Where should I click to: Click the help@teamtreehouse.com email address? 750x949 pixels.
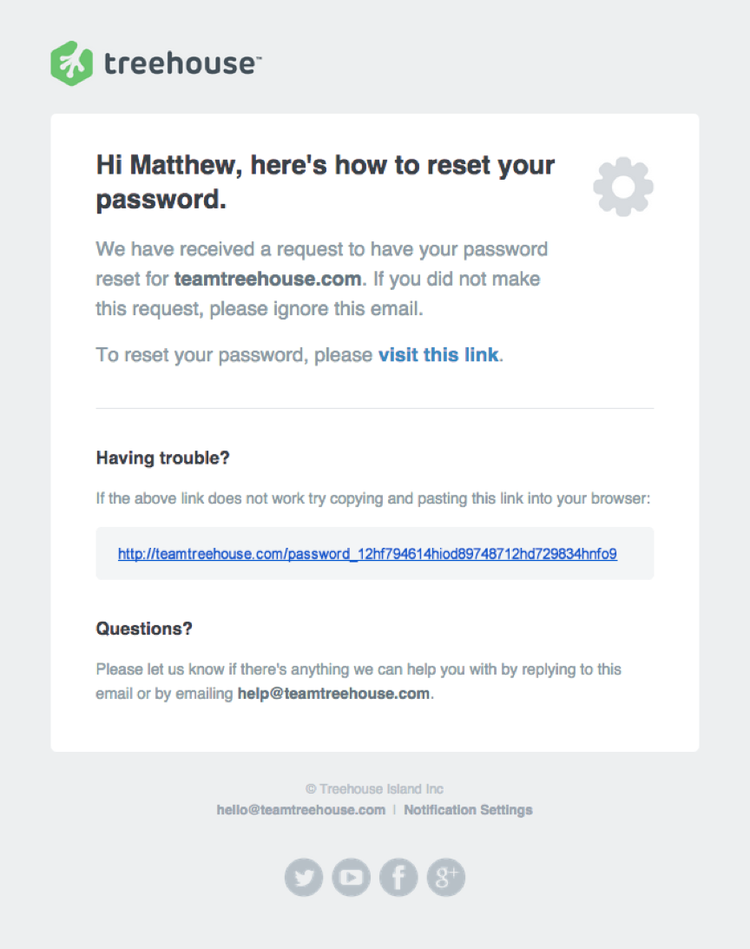333,693
